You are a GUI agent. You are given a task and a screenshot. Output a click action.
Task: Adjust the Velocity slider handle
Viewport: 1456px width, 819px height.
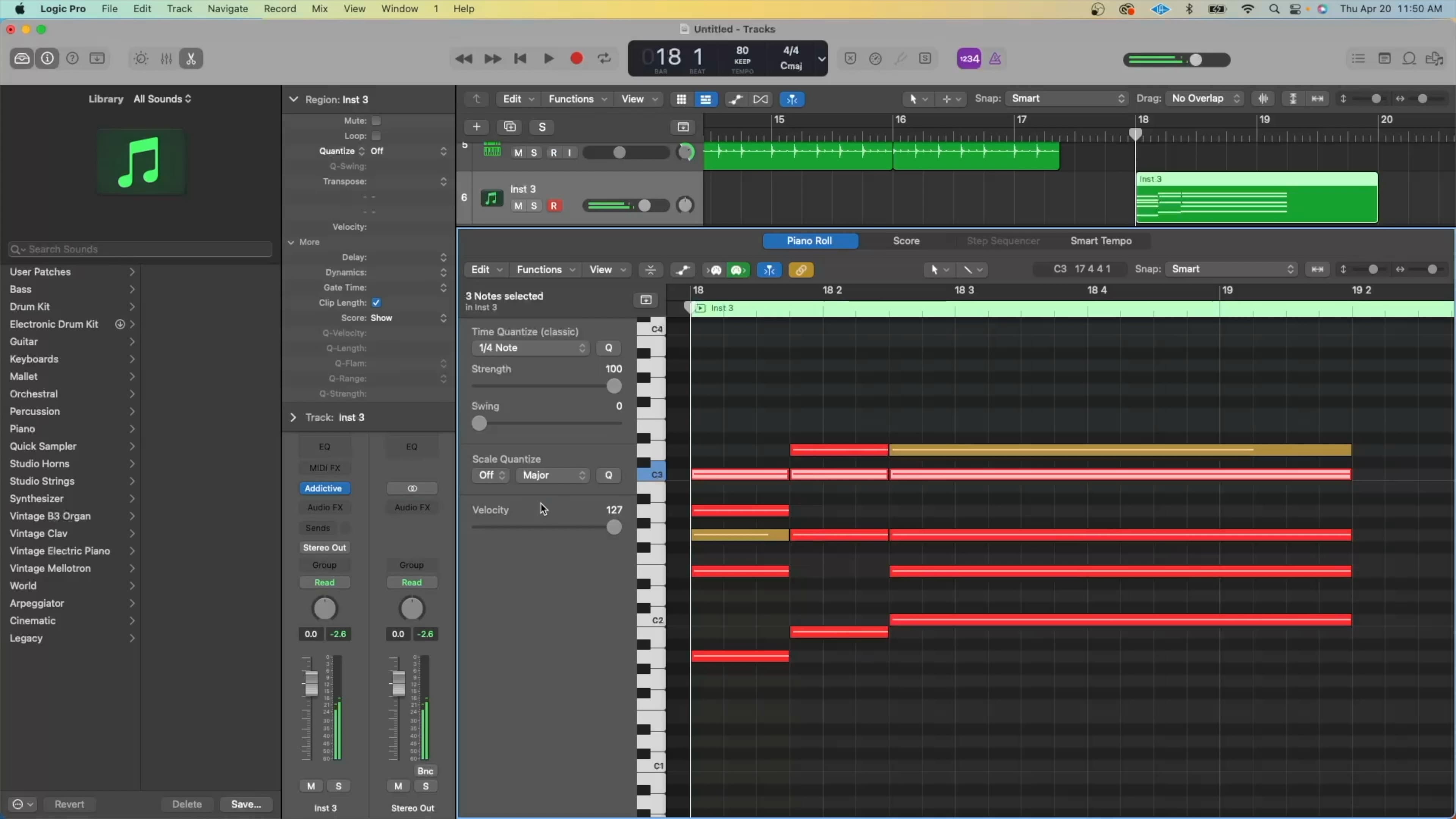coord(614,527)
